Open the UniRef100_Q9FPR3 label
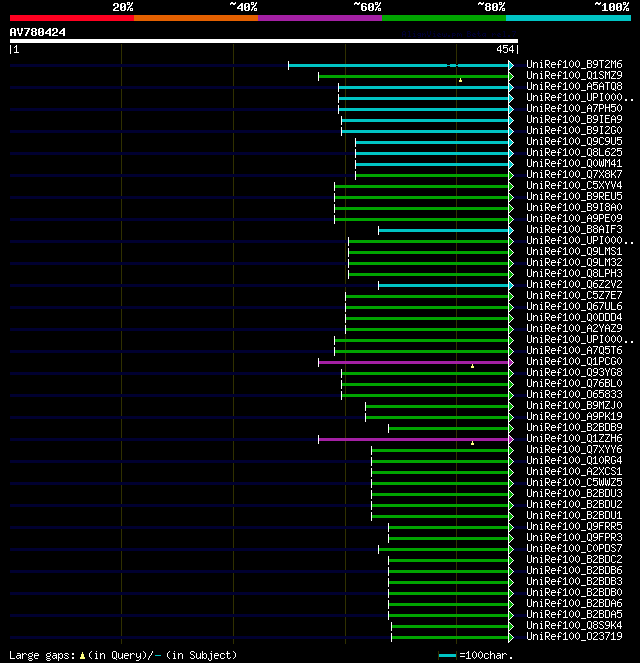 (x=574, y=537)
